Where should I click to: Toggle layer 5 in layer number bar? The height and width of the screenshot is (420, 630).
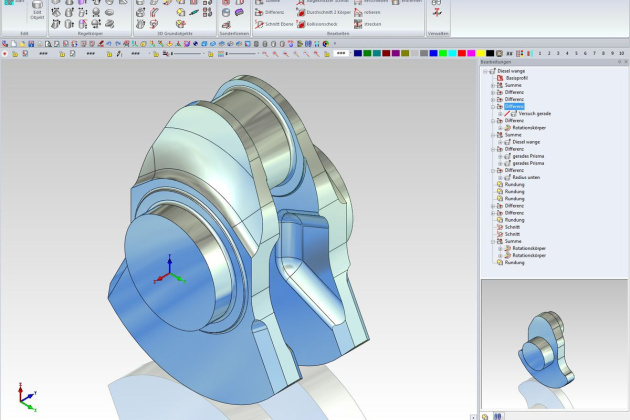tap(575, 52)
